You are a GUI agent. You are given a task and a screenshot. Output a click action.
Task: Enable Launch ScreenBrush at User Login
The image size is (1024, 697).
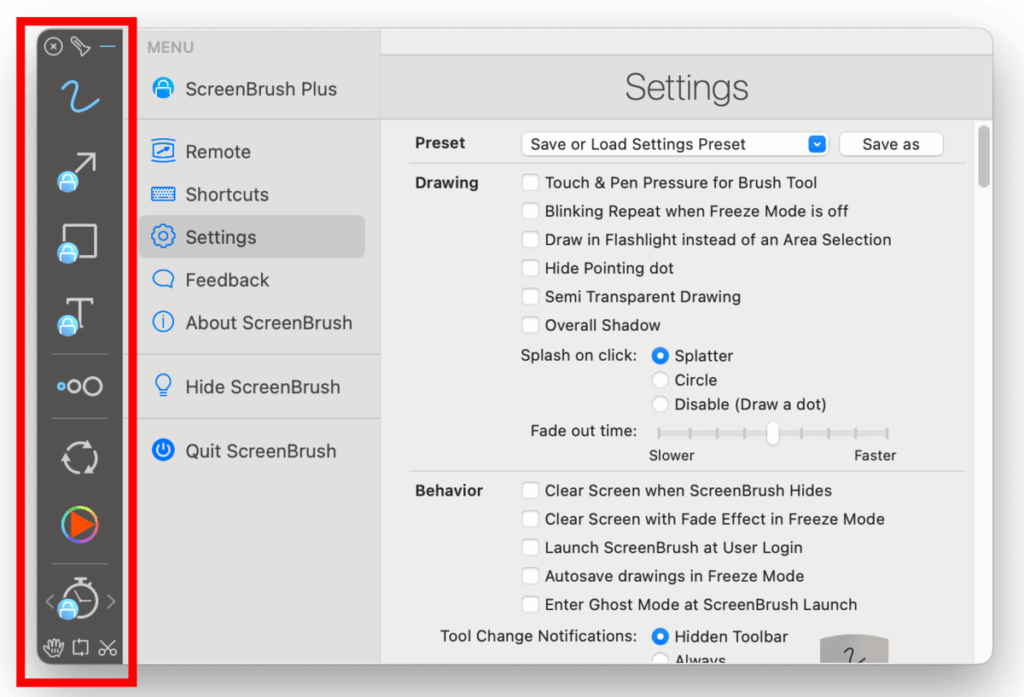[x=530, y=547]
